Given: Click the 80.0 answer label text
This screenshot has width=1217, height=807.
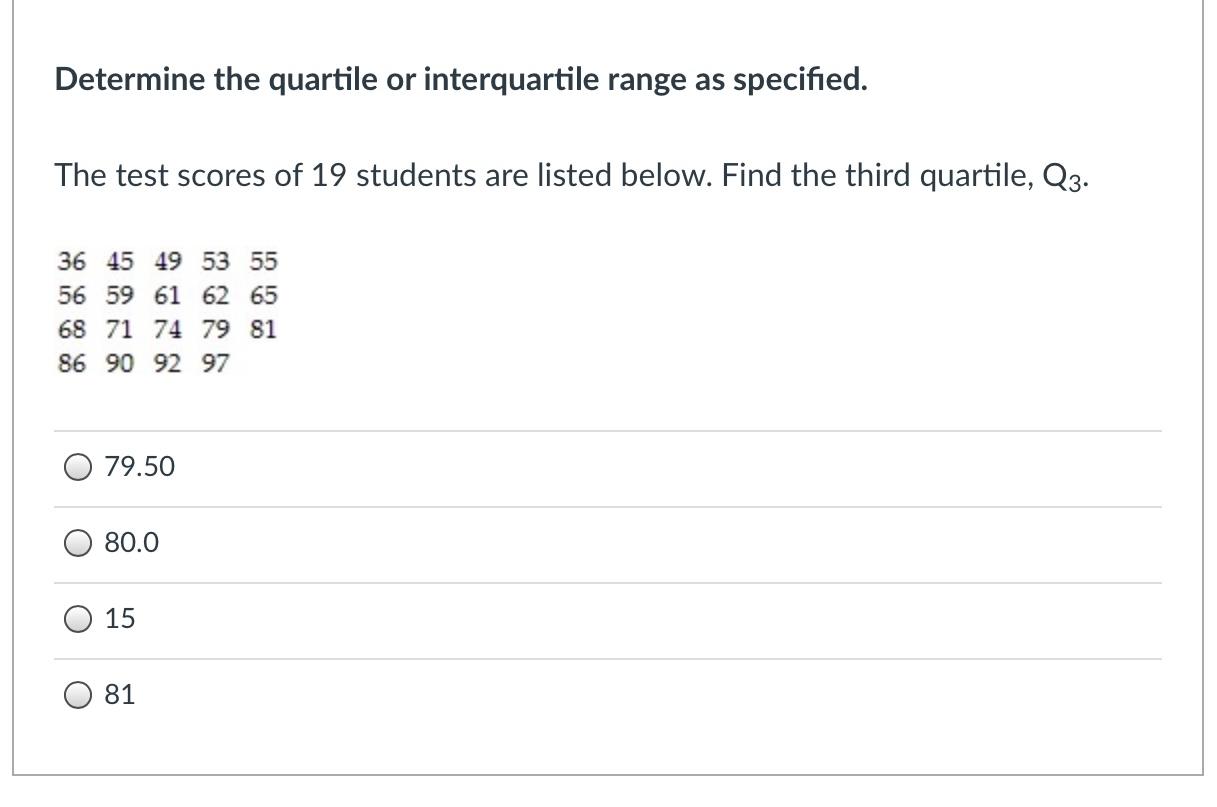Looking at the screenshot, I should (x=131, y=543).
